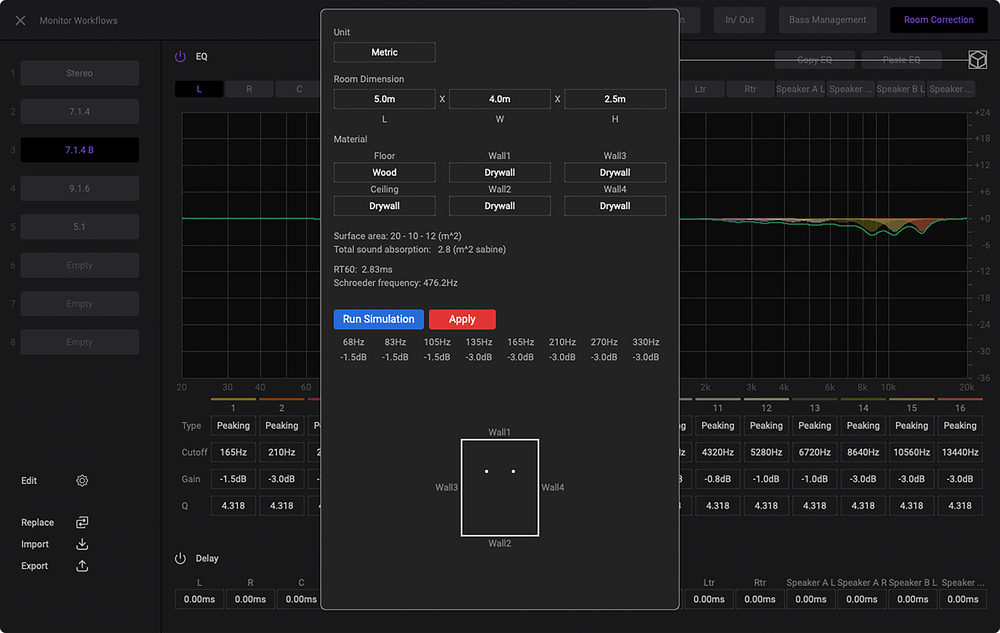The height and width of the screenshot is (633, 1000).
Task: Click the red Apply button
Action: [462, 319]
